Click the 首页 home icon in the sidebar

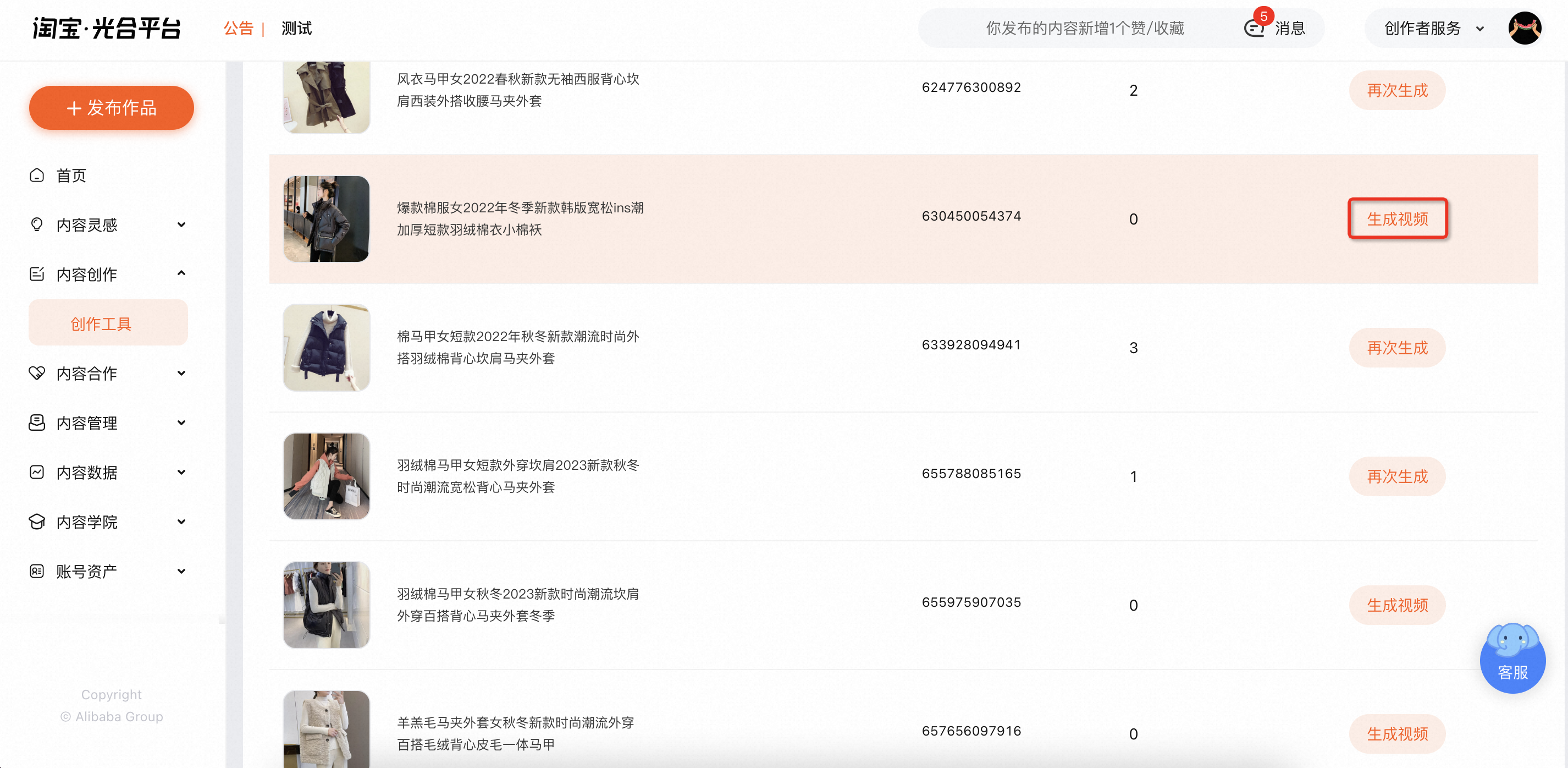[x=36, y=175]
